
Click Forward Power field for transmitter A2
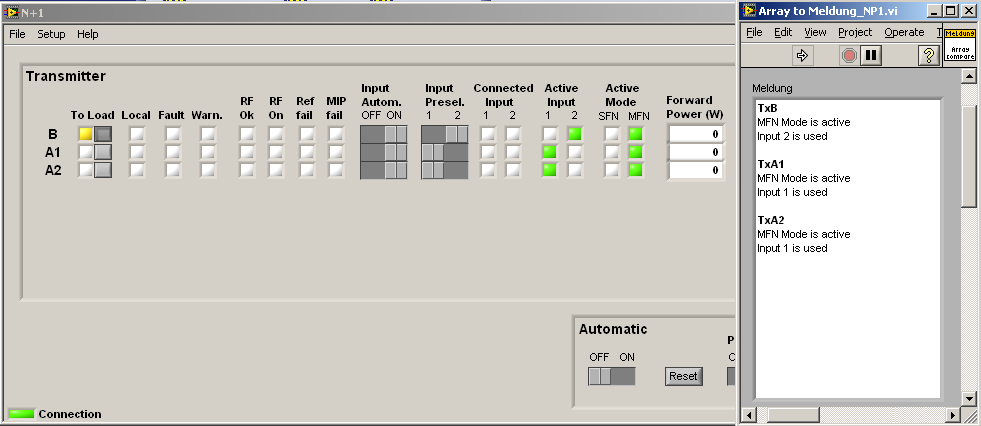coord(696,170)
